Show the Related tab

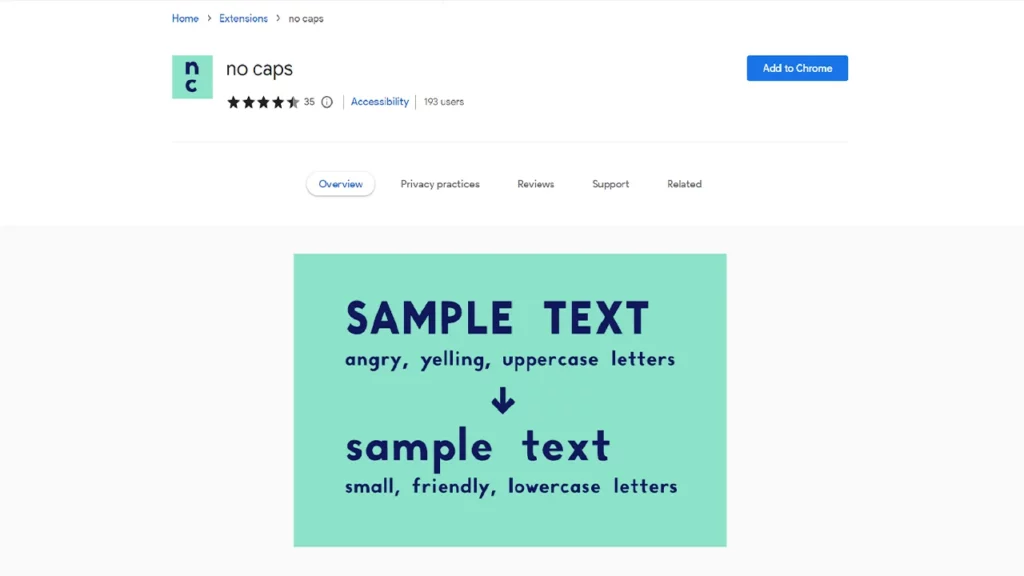684,184
